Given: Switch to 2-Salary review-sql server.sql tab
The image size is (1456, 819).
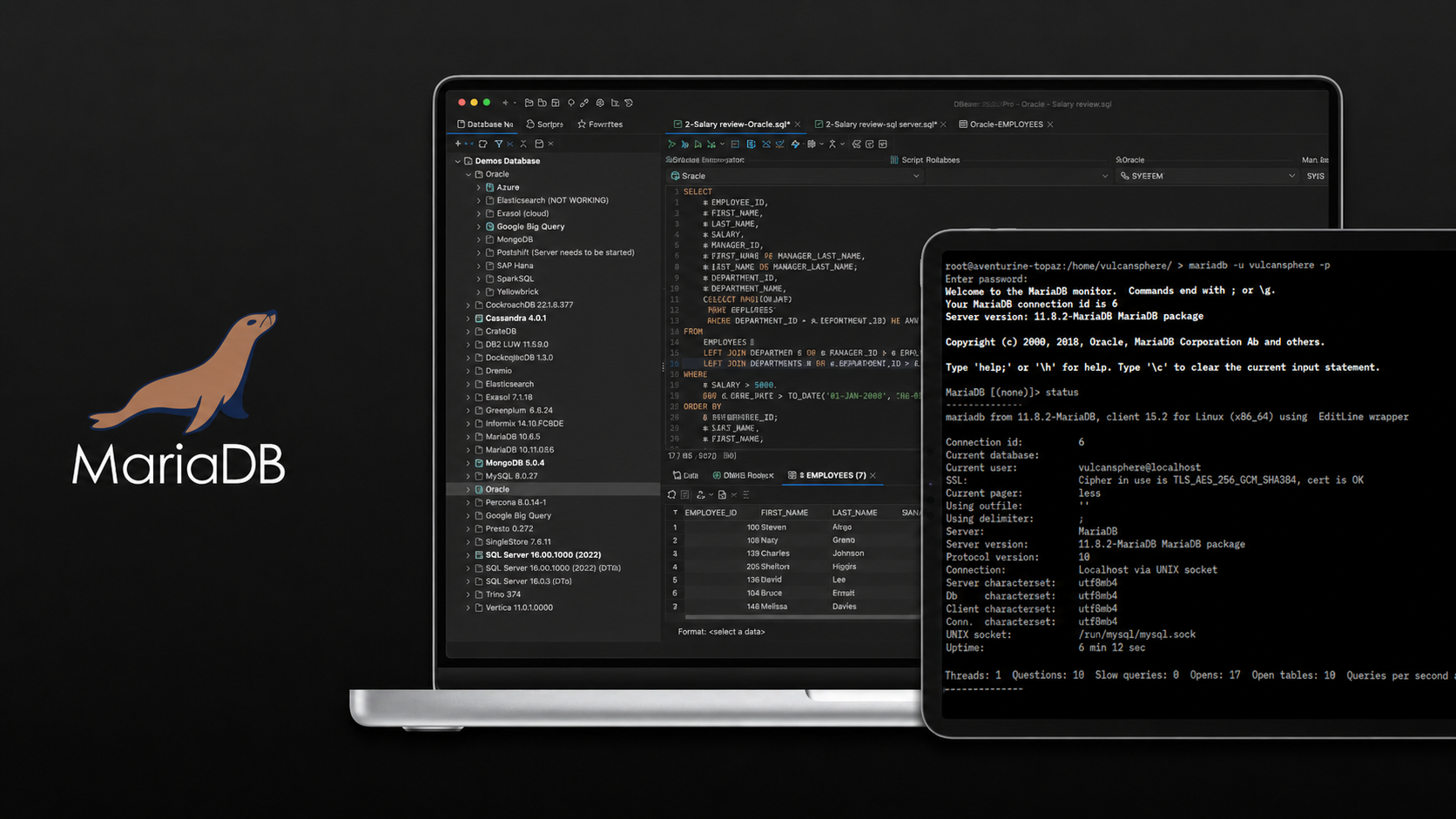Looking at the screenshot, I should (x=880, y=124).
